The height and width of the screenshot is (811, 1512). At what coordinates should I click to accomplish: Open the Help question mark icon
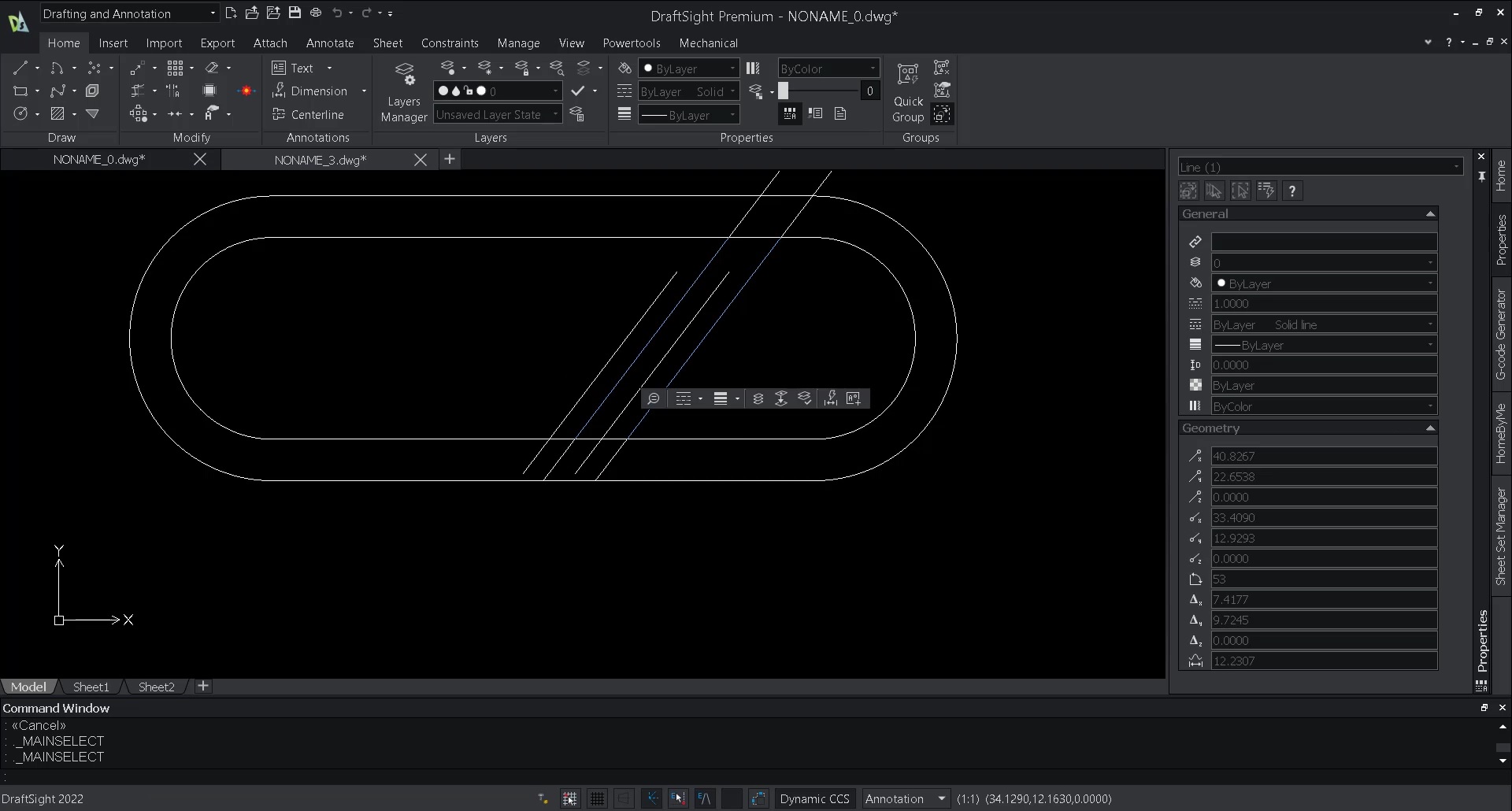point(1449,43)
